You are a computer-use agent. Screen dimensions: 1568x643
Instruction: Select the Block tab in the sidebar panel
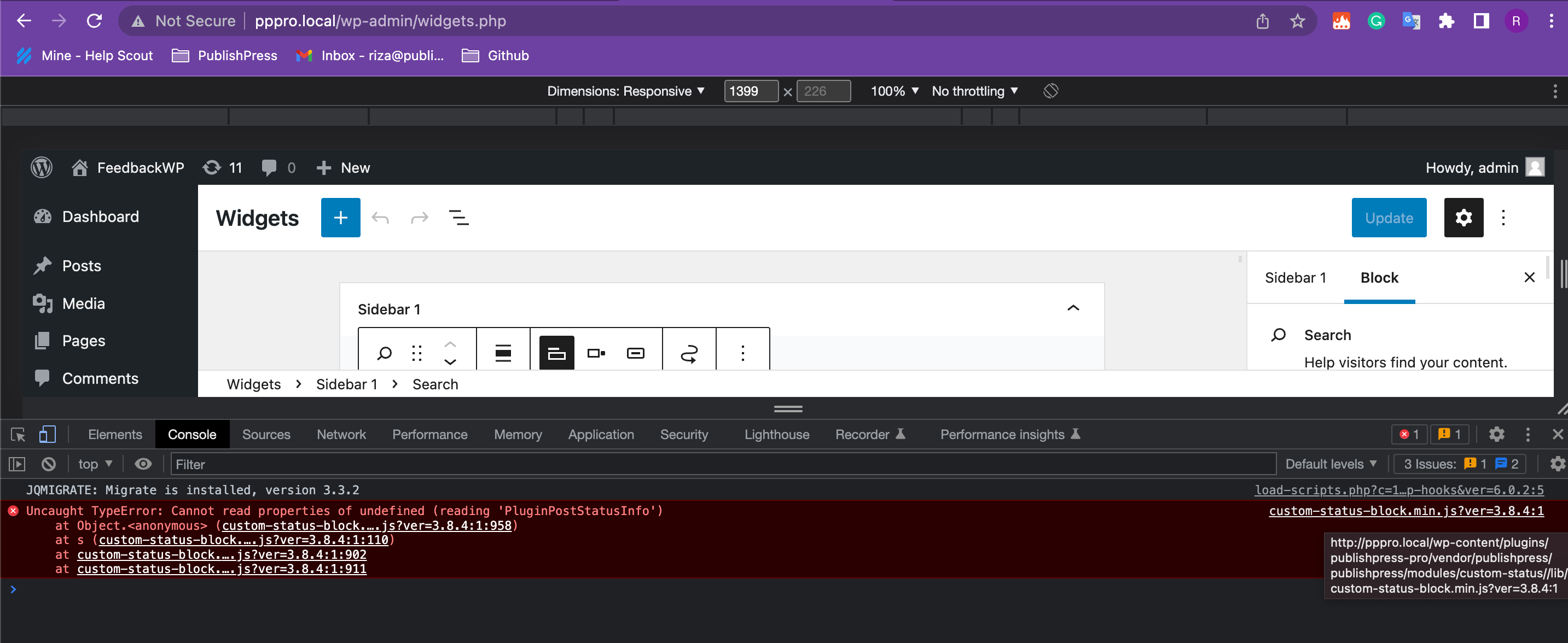pos(1379,277)
